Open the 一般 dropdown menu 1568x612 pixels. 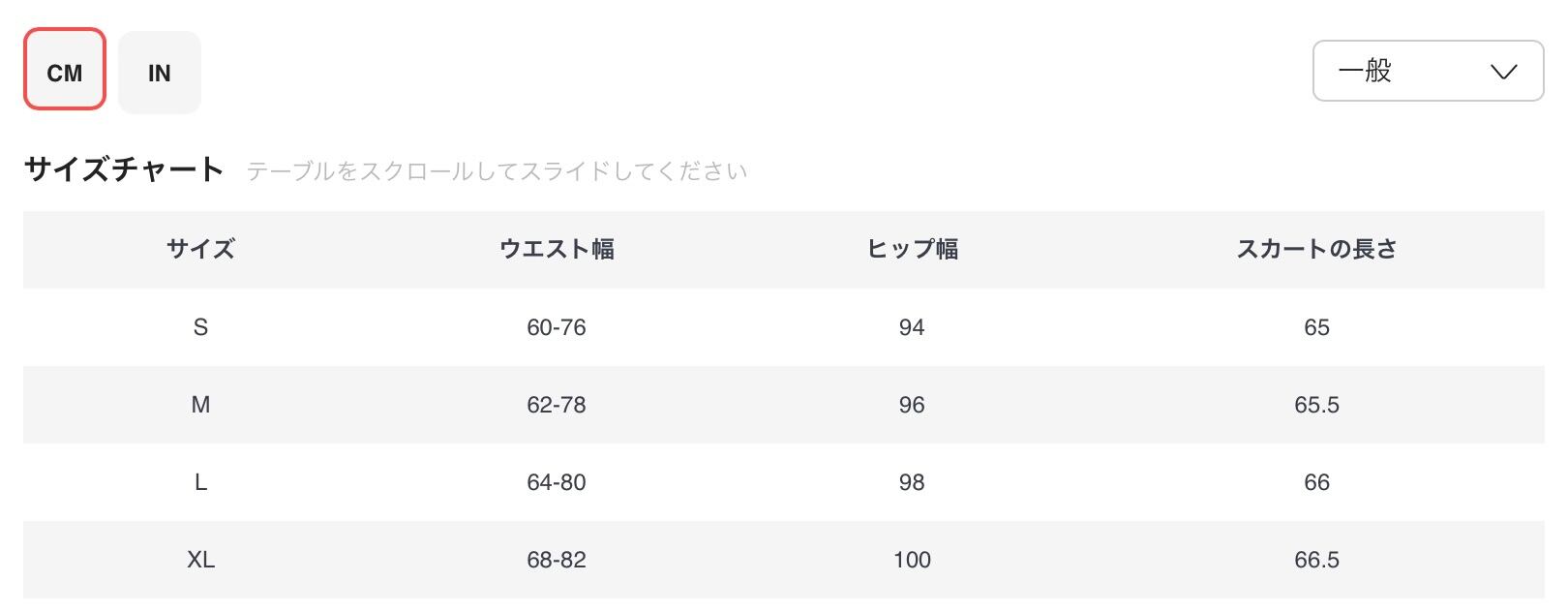pyautogui.click(x=1427, y=71)
